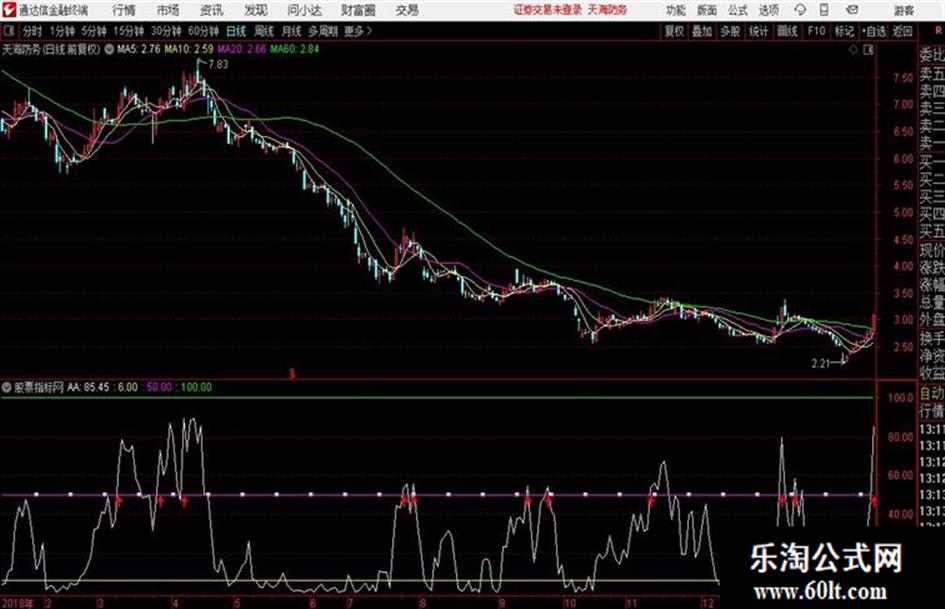This screenshot has width=945, height=609.
Task: Click the 通达信 red logo icon
Action: [8, 10]
